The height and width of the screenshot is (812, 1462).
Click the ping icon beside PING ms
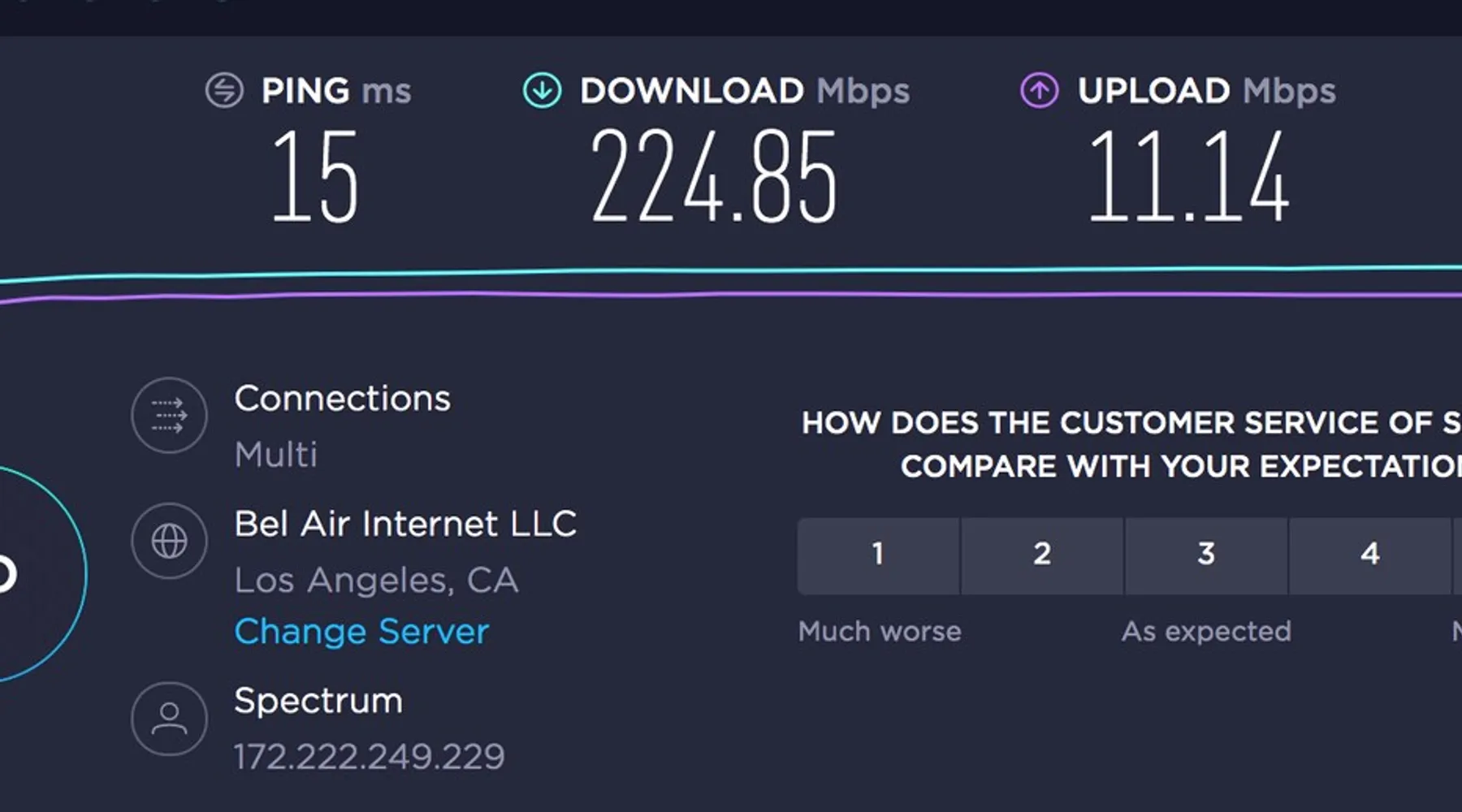pyautogui.click(x=224, y=90)
